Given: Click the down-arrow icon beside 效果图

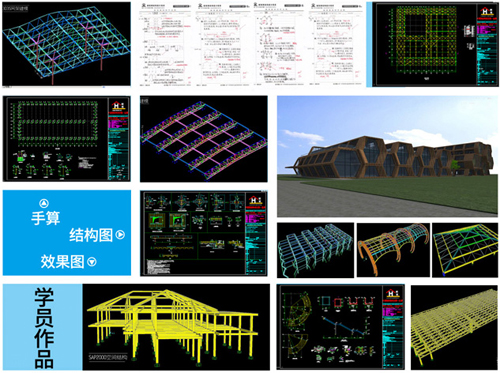Looking at the screenshot, I should [x=92, y=262].
